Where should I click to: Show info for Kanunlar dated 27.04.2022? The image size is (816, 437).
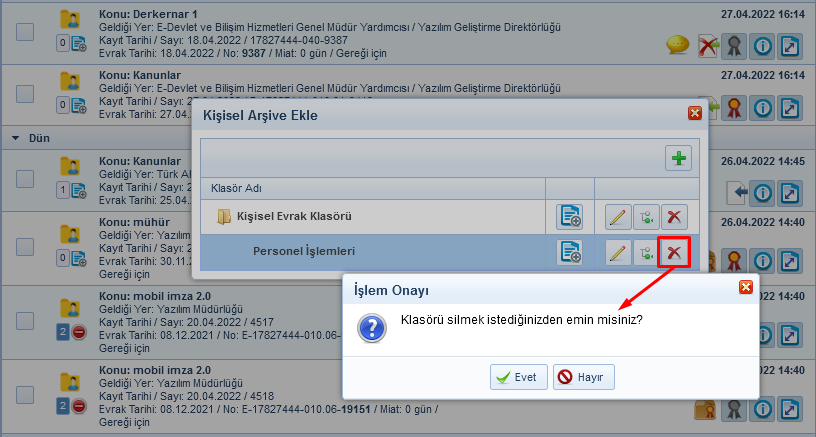[762, 108]
